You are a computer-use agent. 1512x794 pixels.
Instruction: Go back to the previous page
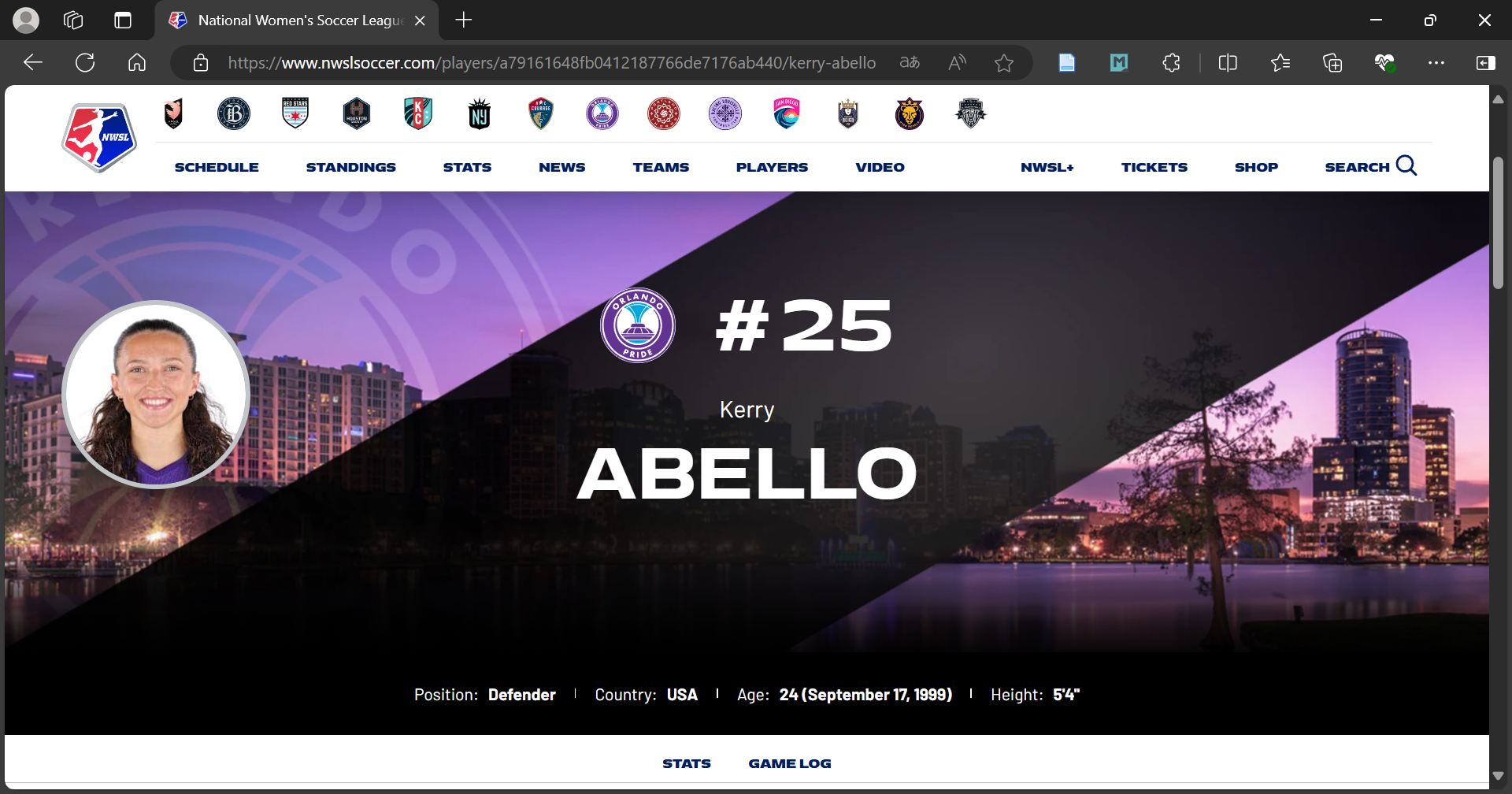(x=33, y=62)
